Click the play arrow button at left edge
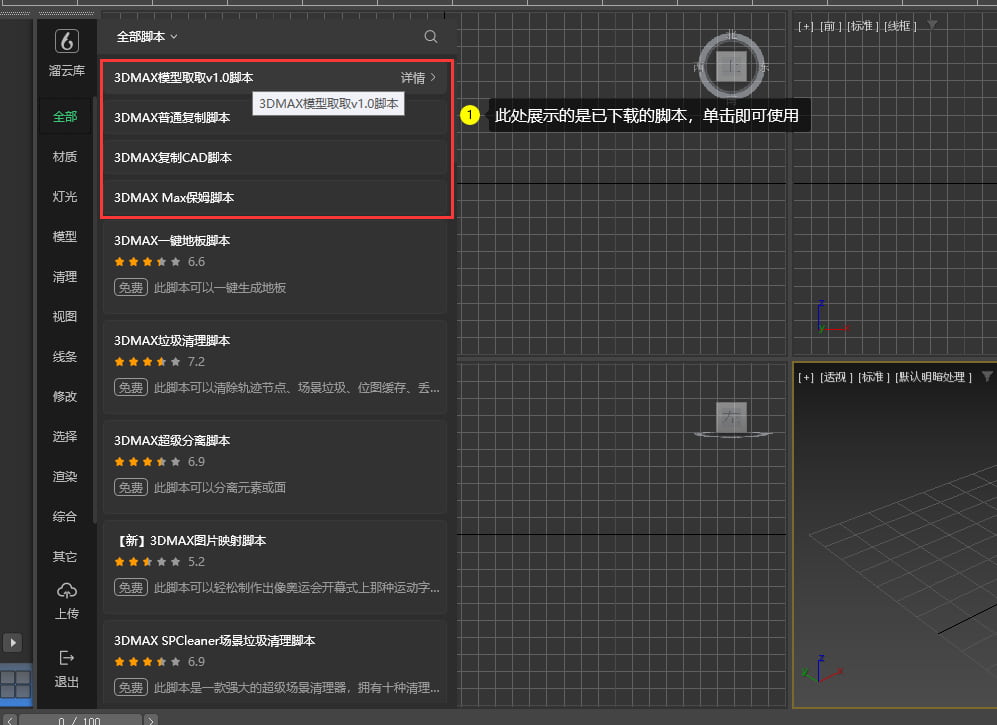The width and height of the screenshot is (997, 725). click(12, 642)
